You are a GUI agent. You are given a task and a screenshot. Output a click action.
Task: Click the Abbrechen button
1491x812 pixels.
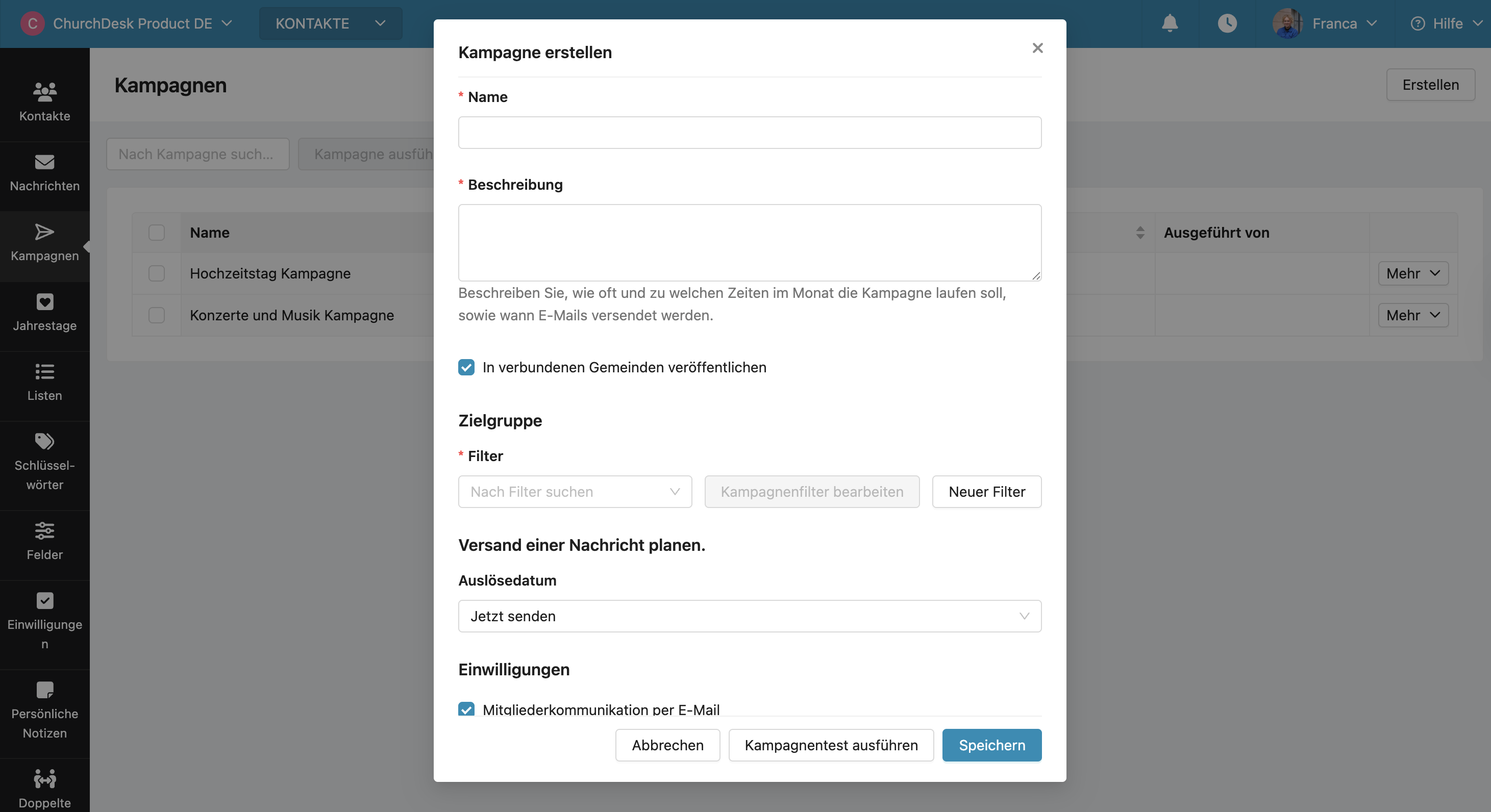(667, 745)
